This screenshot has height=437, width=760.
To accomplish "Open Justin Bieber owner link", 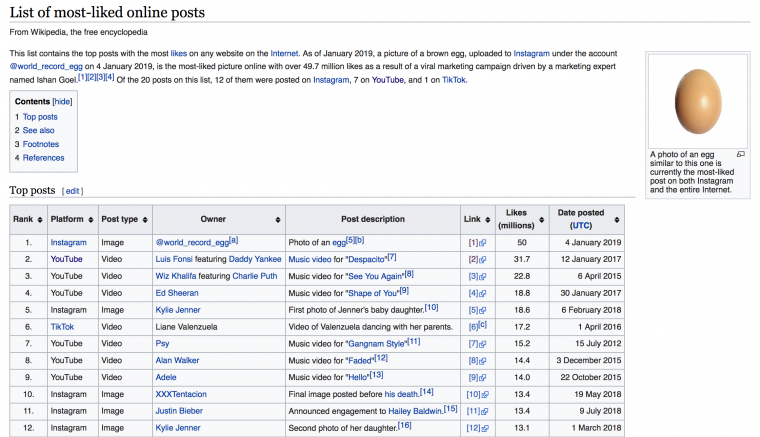I will pyautogui.click(x=179, y=411).
